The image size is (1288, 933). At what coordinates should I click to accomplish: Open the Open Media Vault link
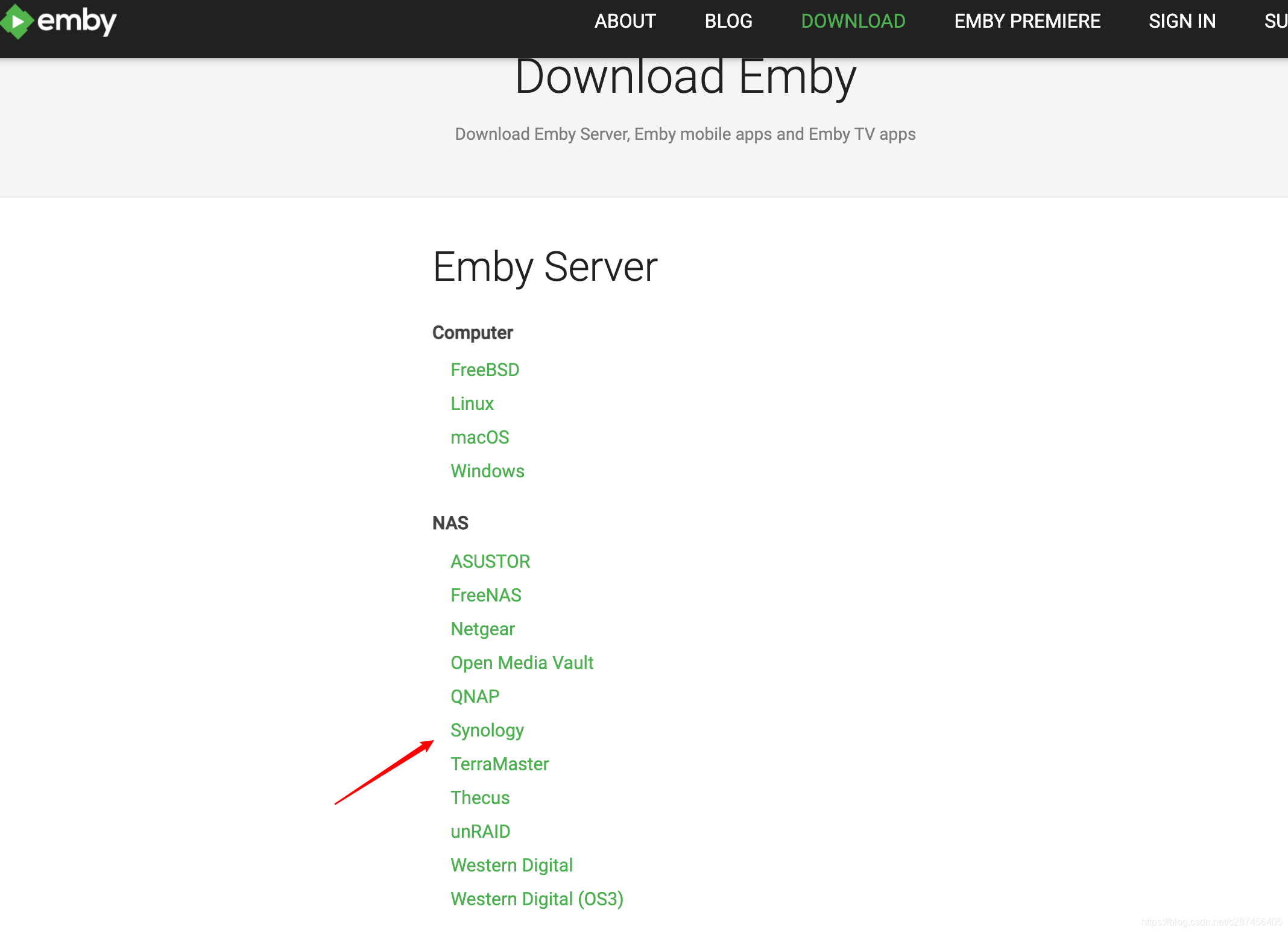coord(522,662)
